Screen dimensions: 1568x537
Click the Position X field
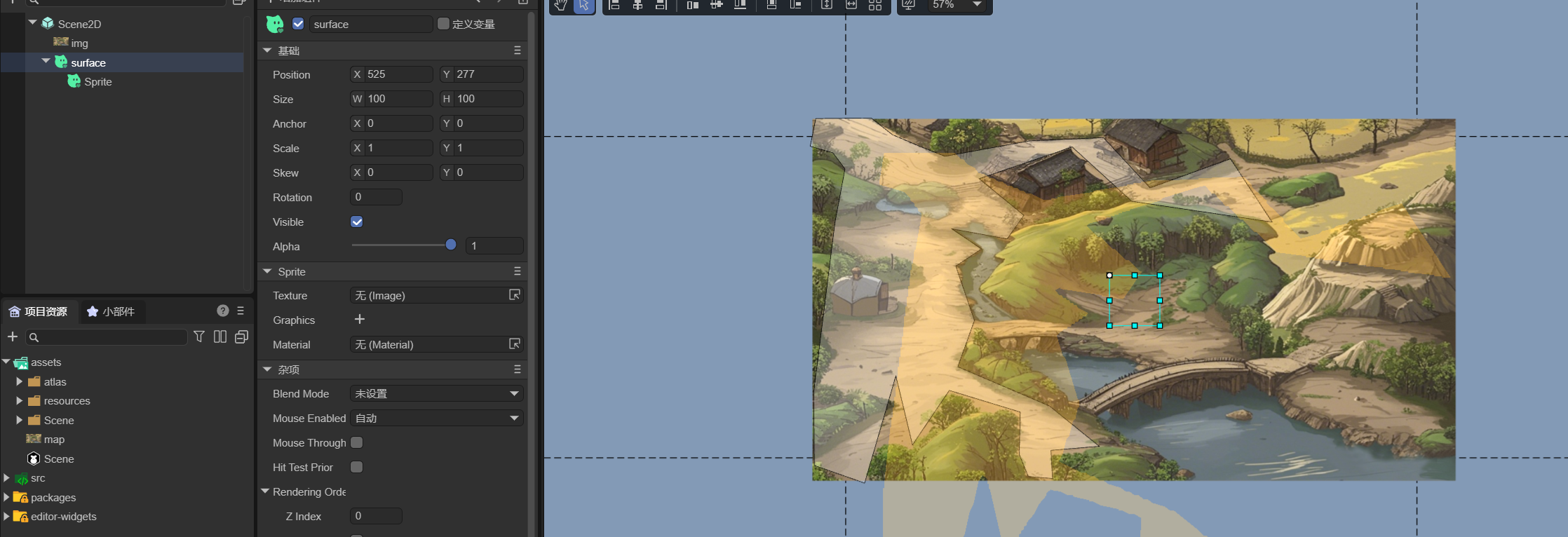391,74
